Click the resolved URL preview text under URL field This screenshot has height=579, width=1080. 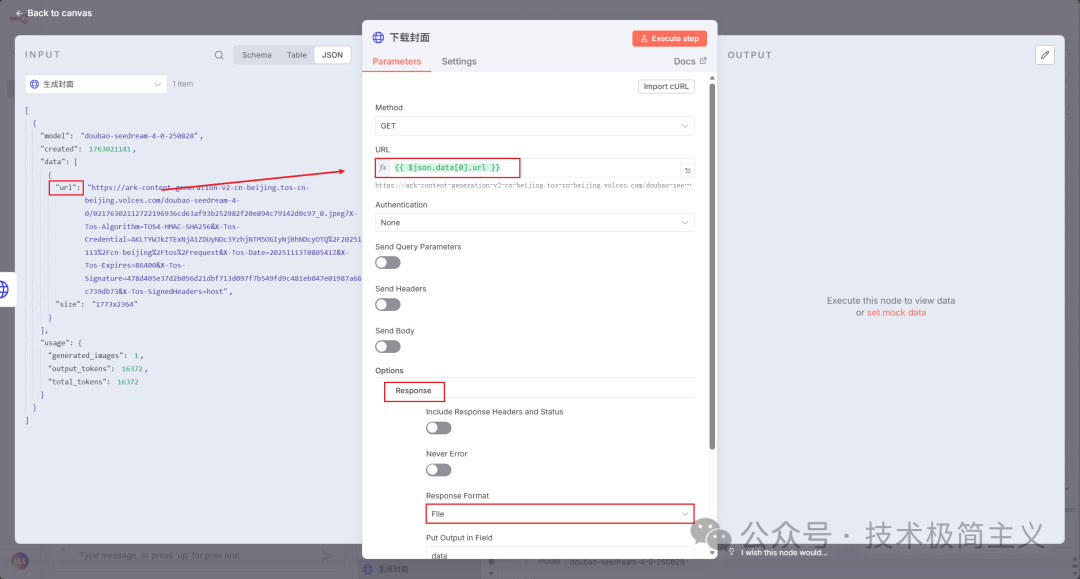pos(534,185)
